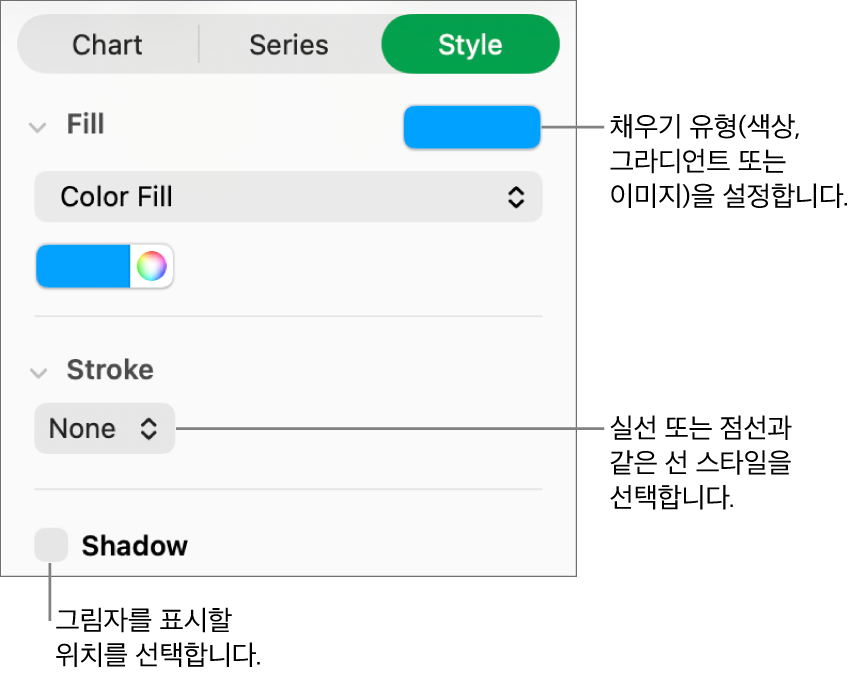The height and width of the screenshot is (673, 860).
Task: Collapse the Stroke section chevron
Action: point(38,373)
